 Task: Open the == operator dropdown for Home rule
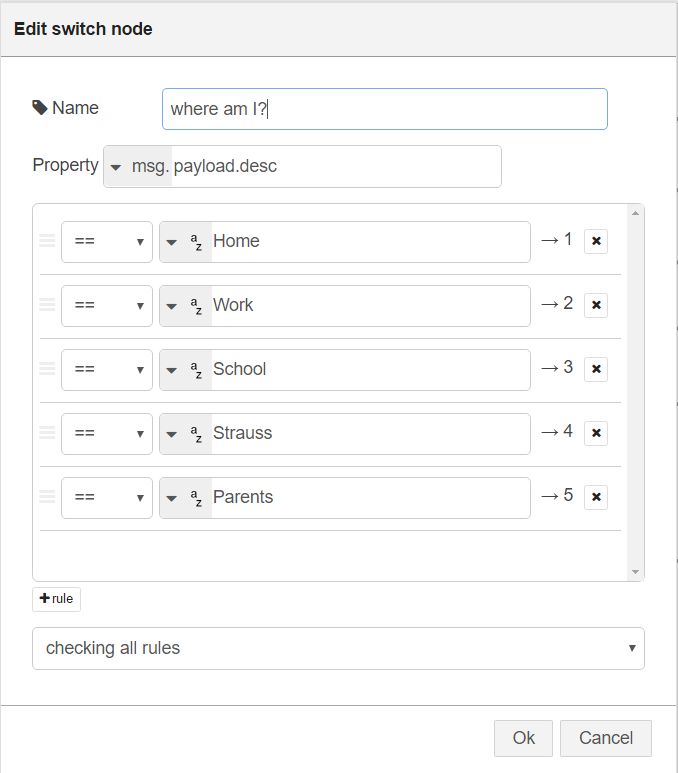(x=107, y=242)
